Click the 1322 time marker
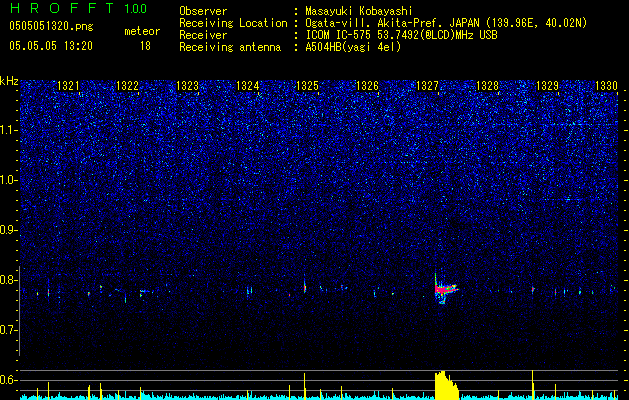The image size is (629, 400). (127, 85)
